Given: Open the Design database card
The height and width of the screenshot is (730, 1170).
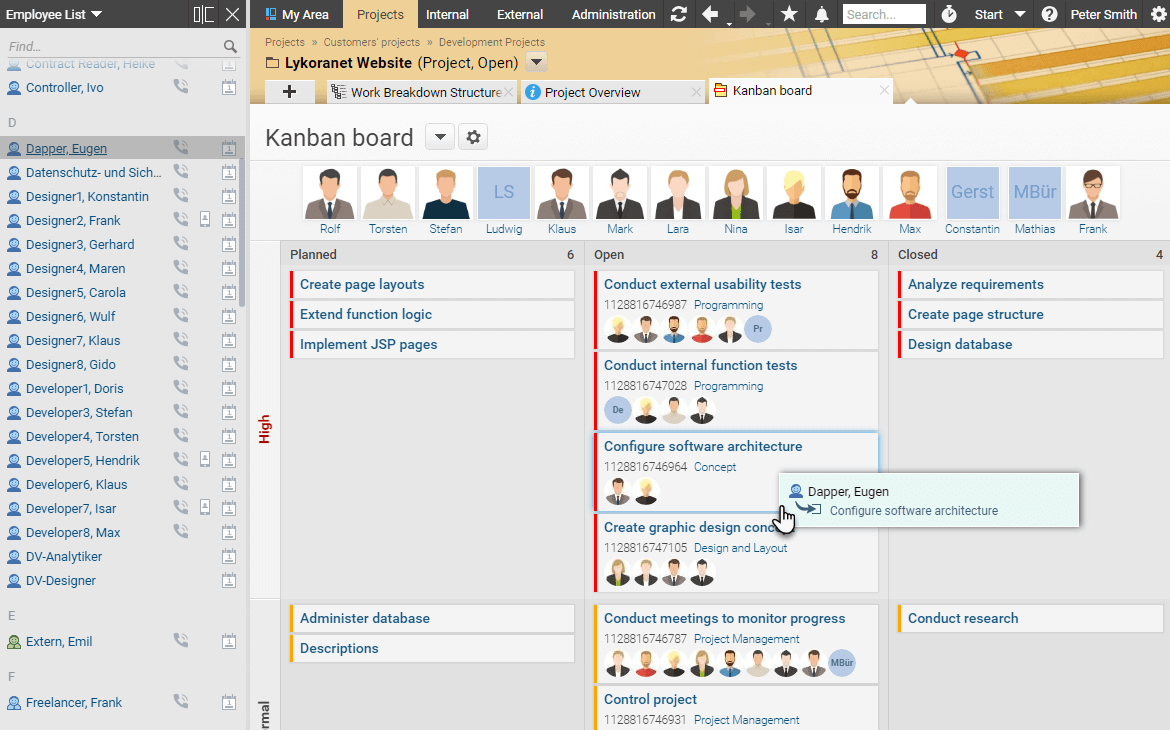Looking at the screenshot, I should tap(1032, 344).
